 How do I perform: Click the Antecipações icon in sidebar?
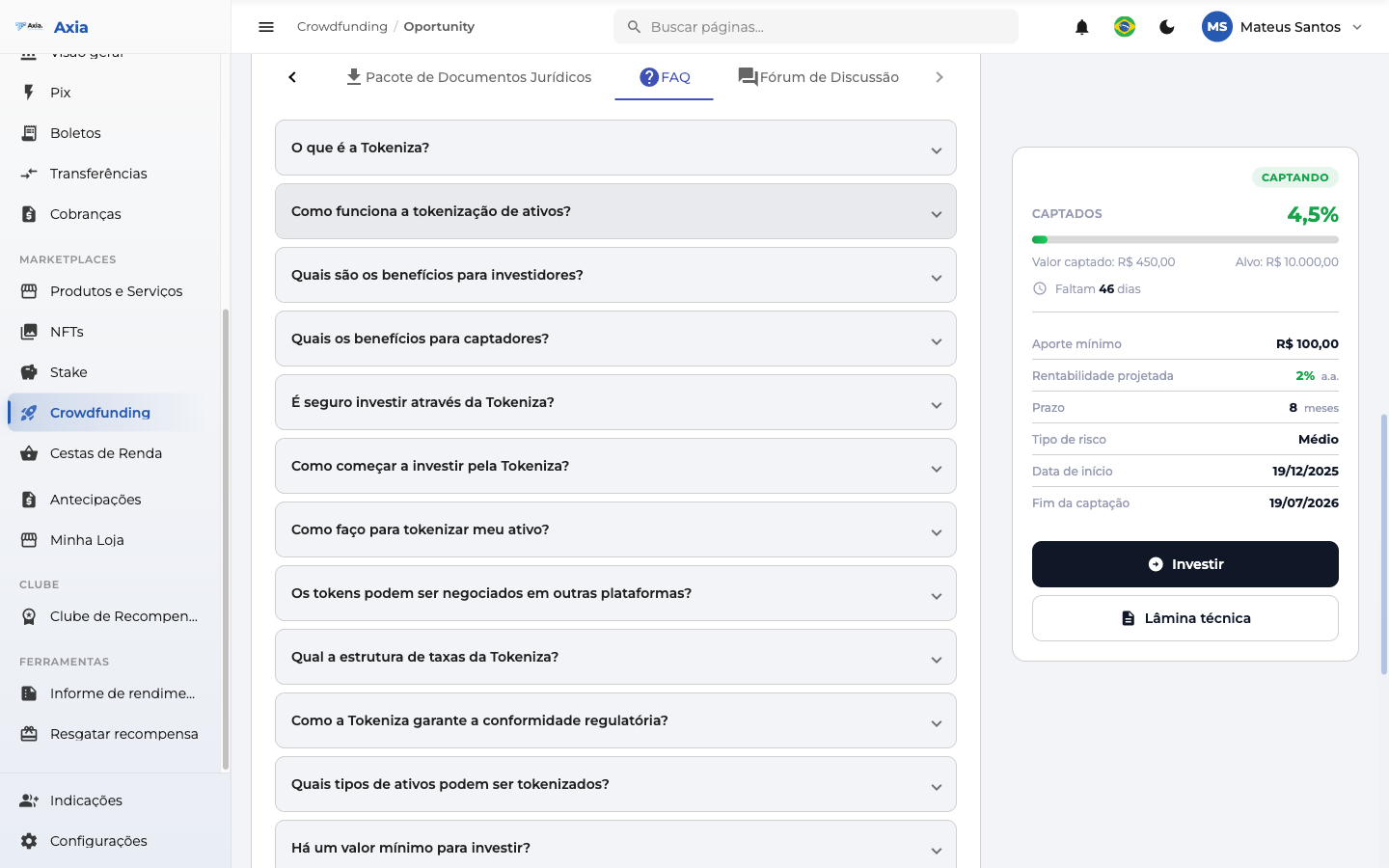pyautogui.click(x=29, y=500)
